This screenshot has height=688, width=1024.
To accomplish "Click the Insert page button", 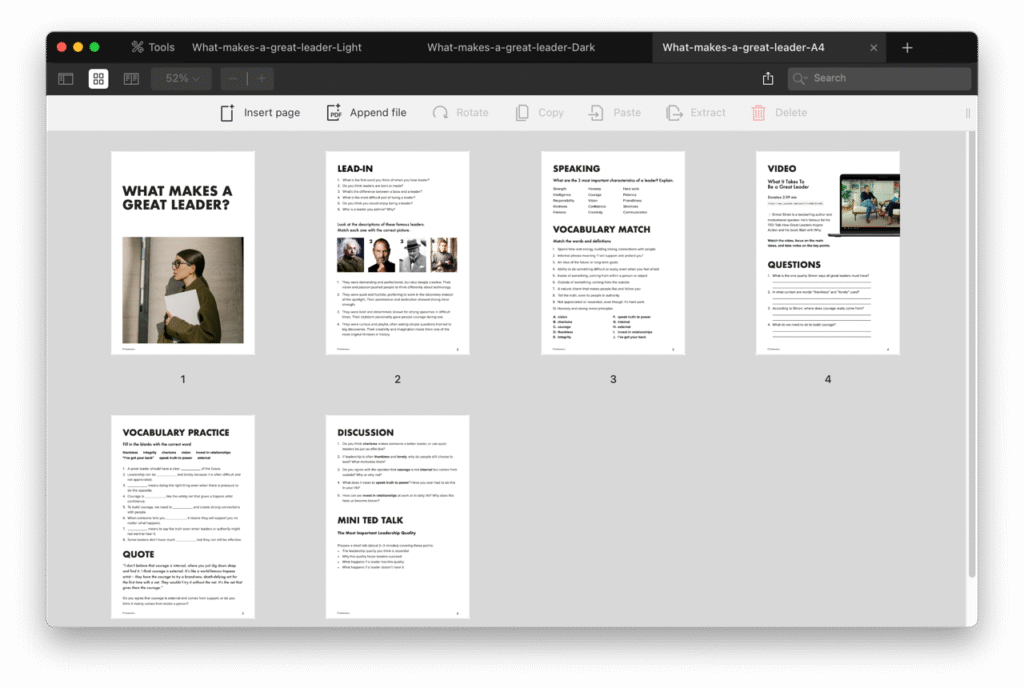I will coord(260,113).
